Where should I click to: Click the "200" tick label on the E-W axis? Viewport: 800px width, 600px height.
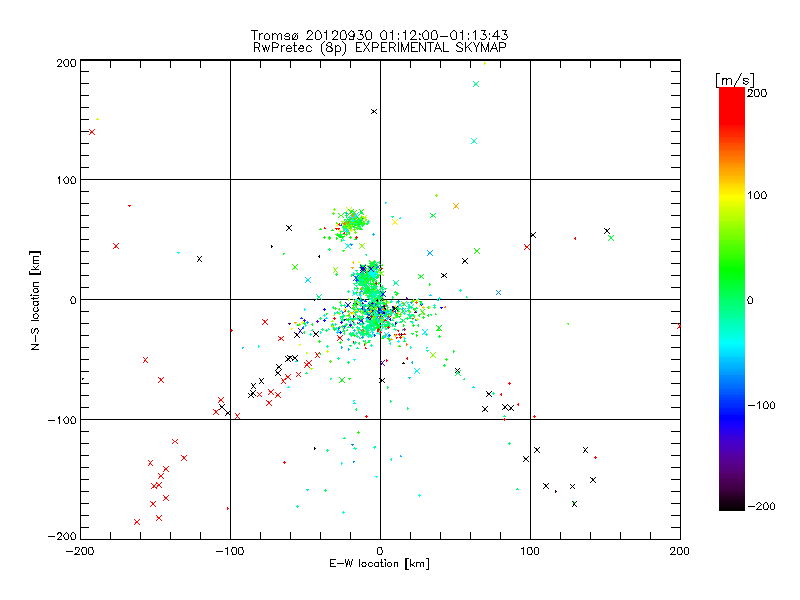tap(680, 551)
